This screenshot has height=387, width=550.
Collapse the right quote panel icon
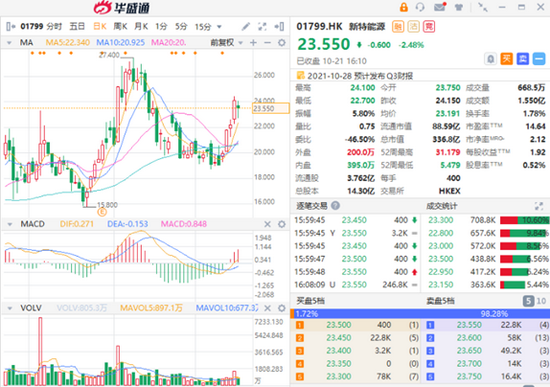pyautogui.click(x=280, y=26)
